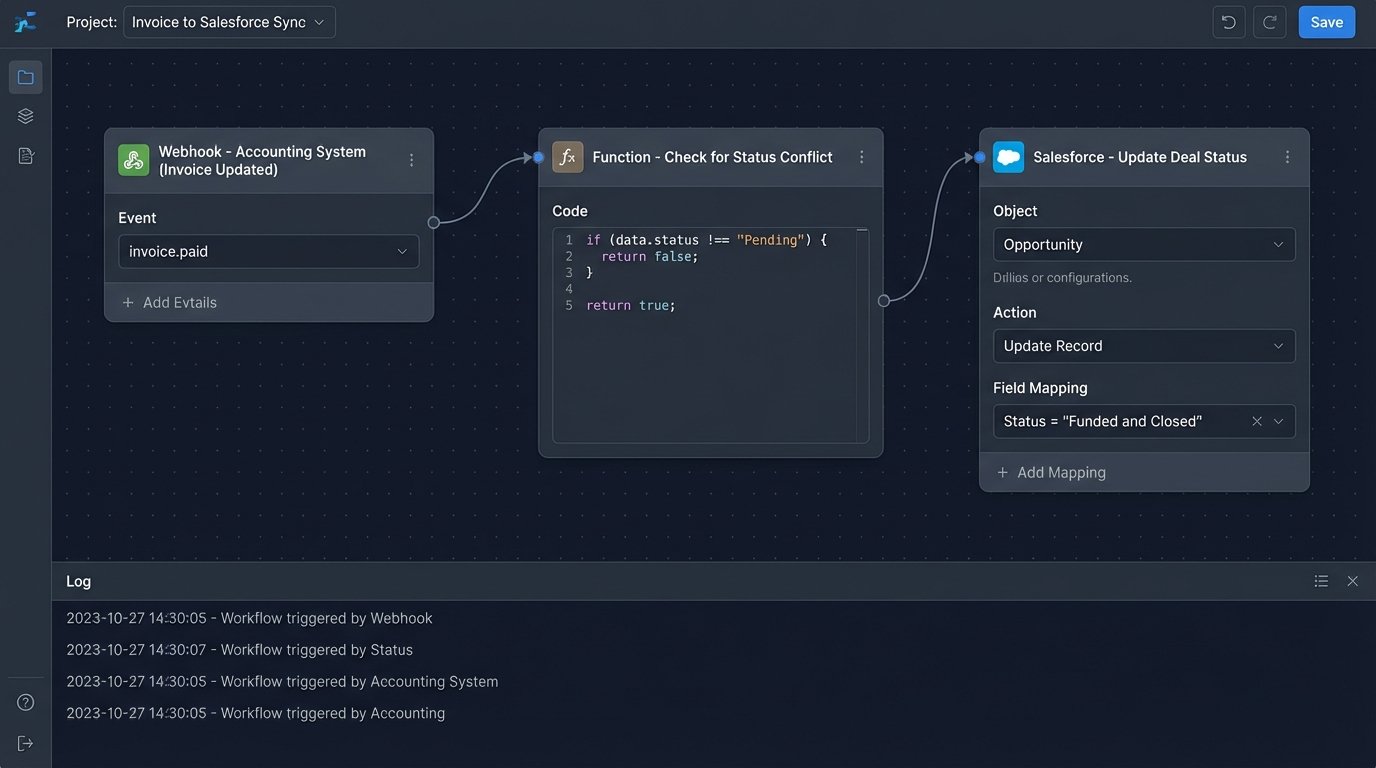Remove the Status field mapping with the X
Viewport: 1376px width, 768px height.
(1256, 421)
